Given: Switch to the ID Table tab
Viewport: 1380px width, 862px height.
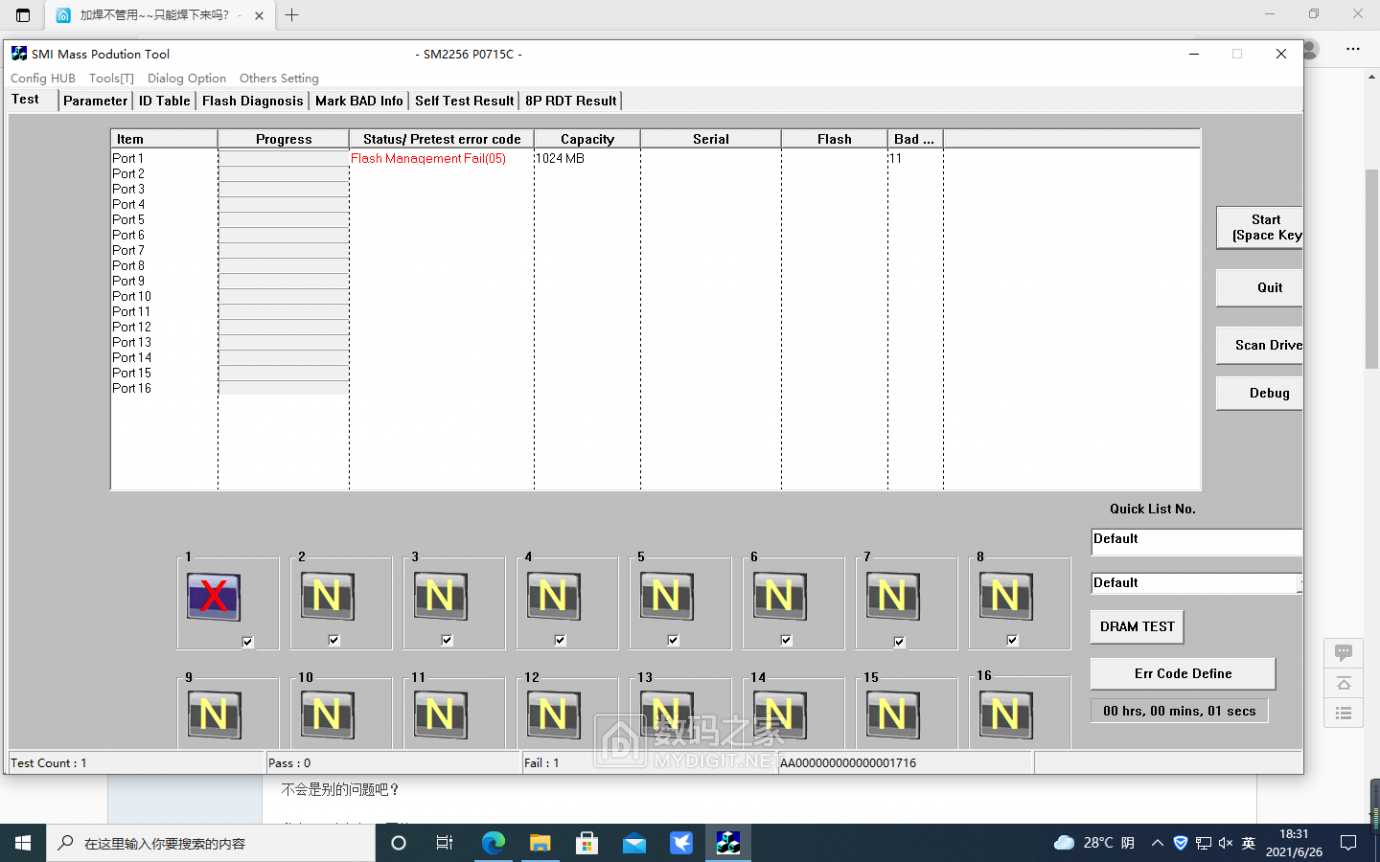Looking at the screenshot, I should [x=164, y=101].
